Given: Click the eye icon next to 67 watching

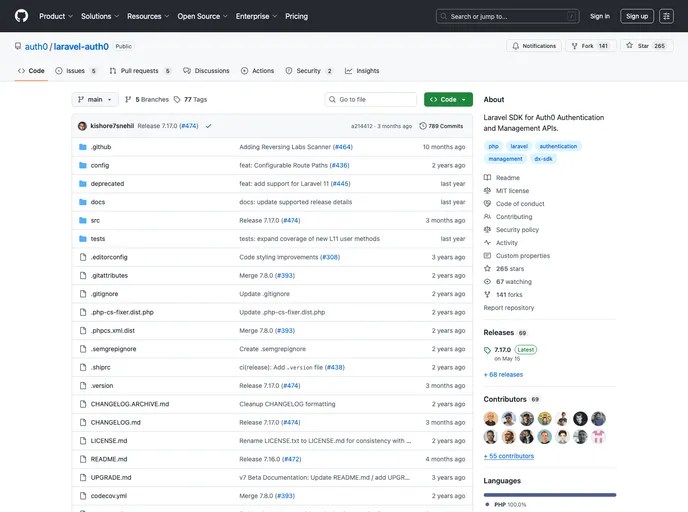Looking at the screenshot, I should coord(487,282).
